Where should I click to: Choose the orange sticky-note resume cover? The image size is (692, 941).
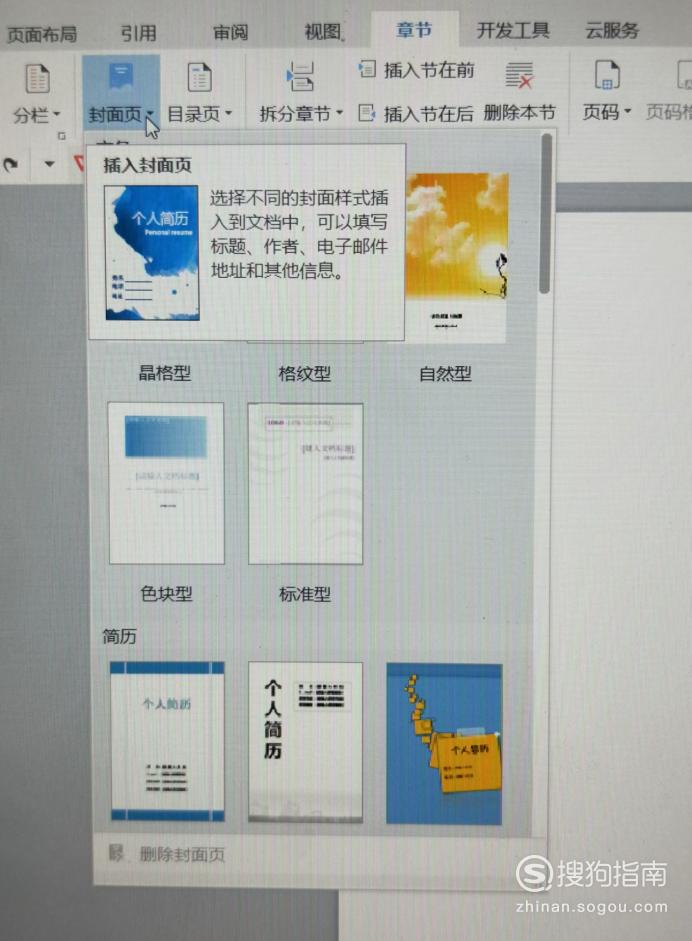click(444, 744)
